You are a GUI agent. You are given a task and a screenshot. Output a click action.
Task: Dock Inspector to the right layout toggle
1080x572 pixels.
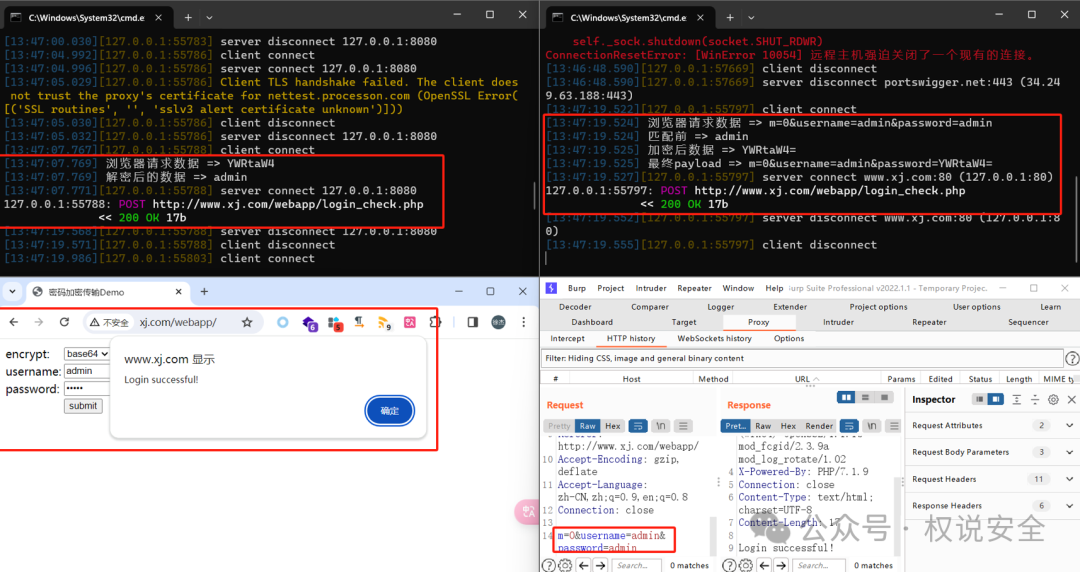996,399
